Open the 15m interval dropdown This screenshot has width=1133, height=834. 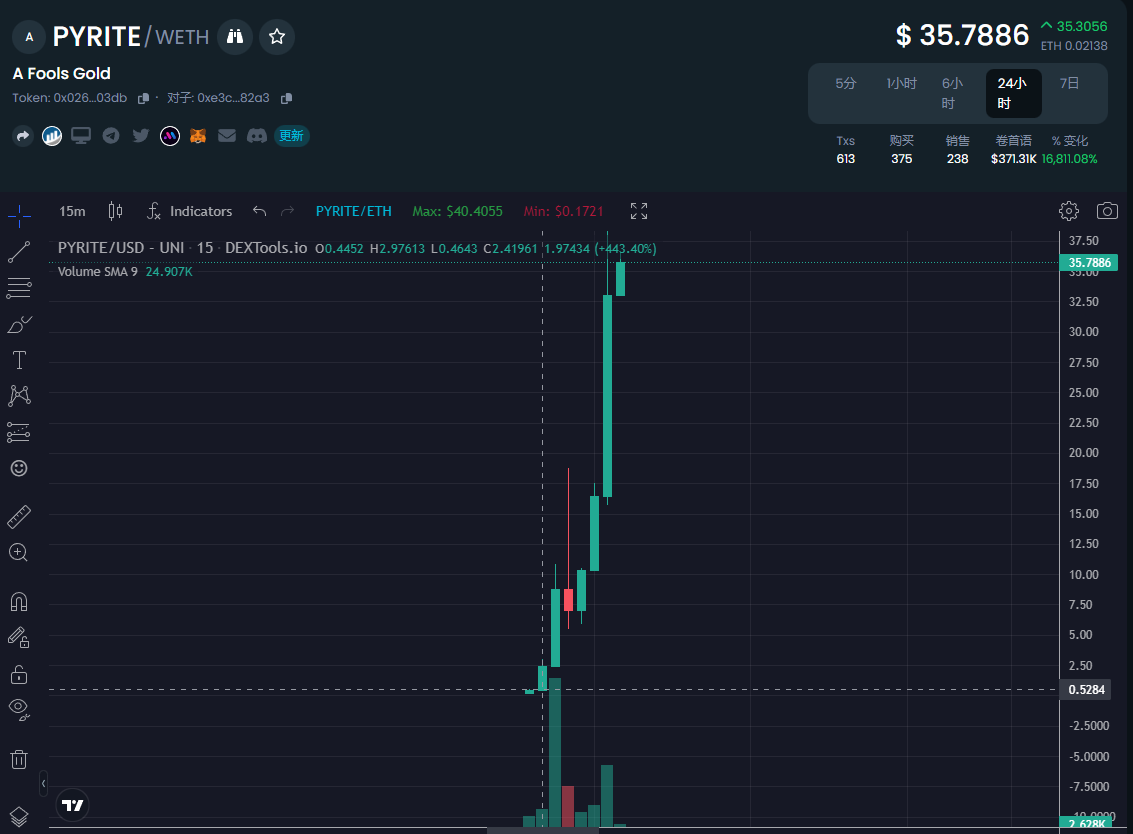(72, 211)
